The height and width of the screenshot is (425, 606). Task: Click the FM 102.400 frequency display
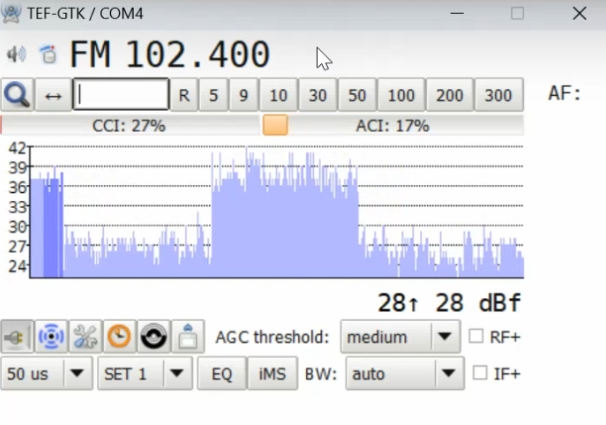pyautogui.click(x=169, y=54)
